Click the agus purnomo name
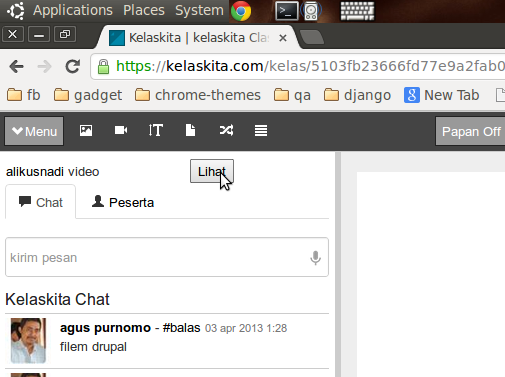 [105, 328]
